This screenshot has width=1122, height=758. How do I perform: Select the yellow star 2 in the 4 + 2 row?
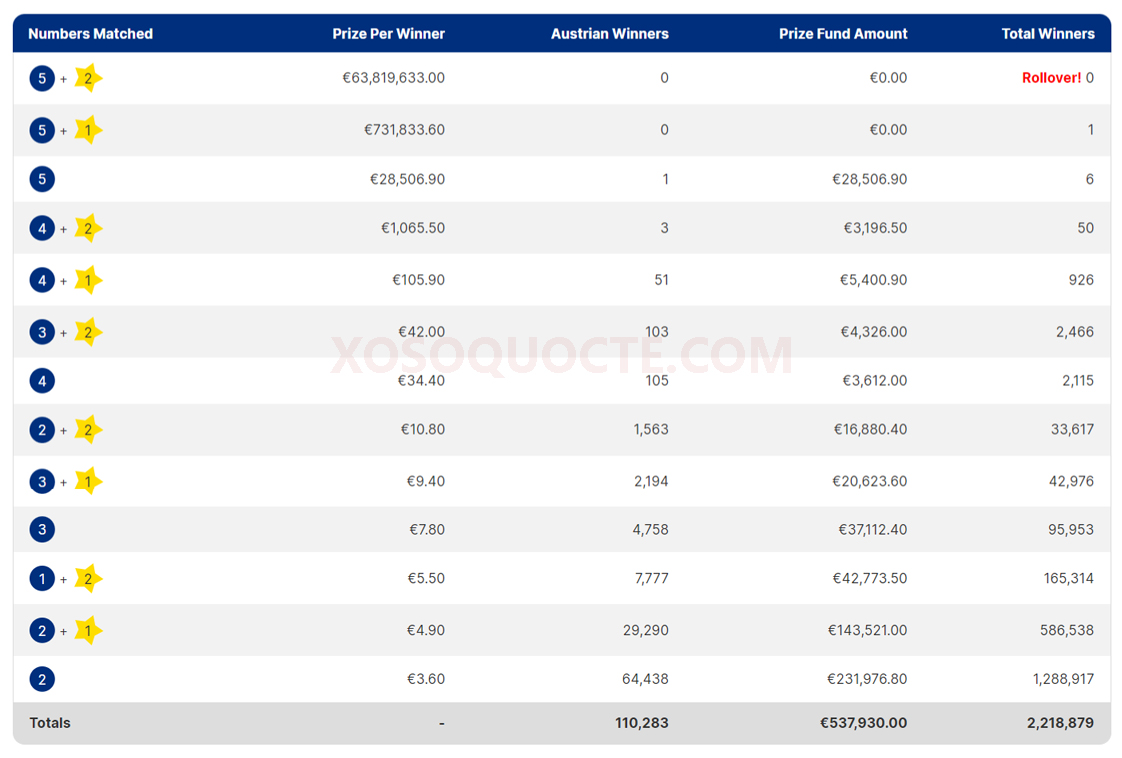coord(88,229)
